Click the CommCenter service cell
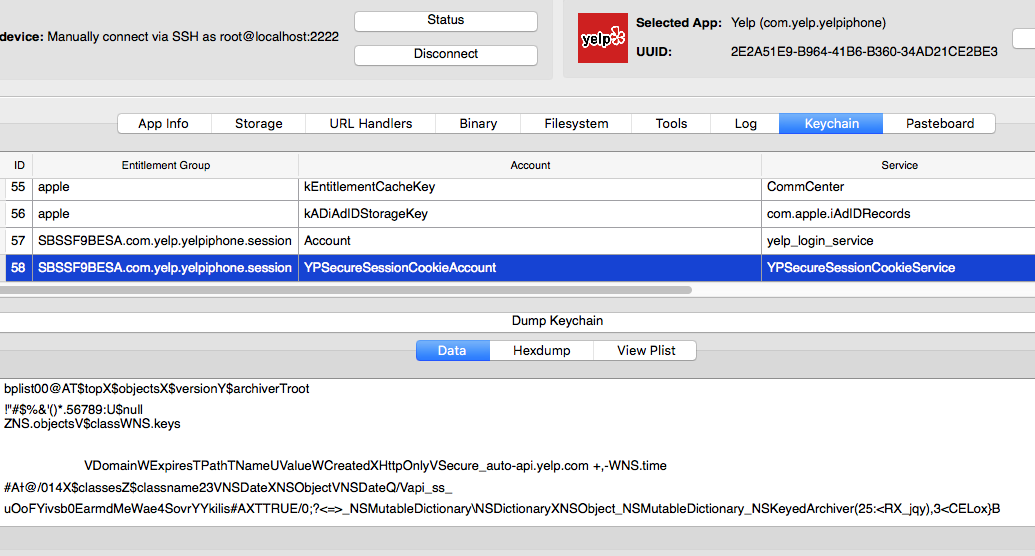The height and width of the screenshot is (556, 1035). (898, 187)
